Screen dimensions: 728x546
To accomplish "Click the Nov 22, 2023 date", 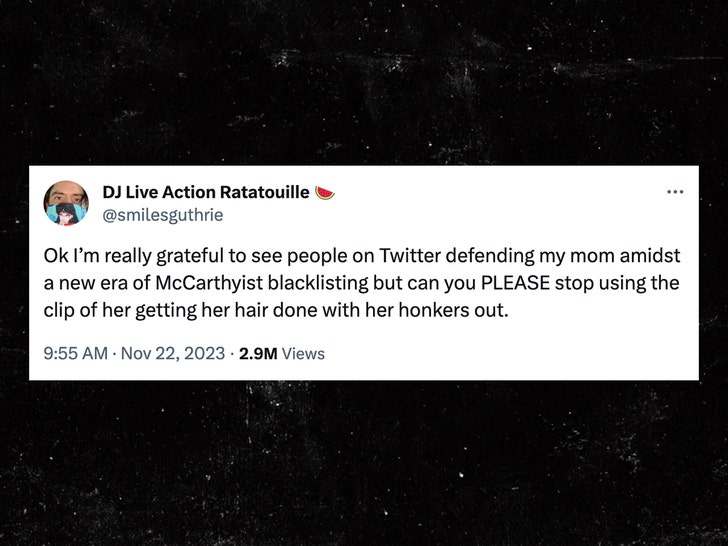I will (175, 353).
